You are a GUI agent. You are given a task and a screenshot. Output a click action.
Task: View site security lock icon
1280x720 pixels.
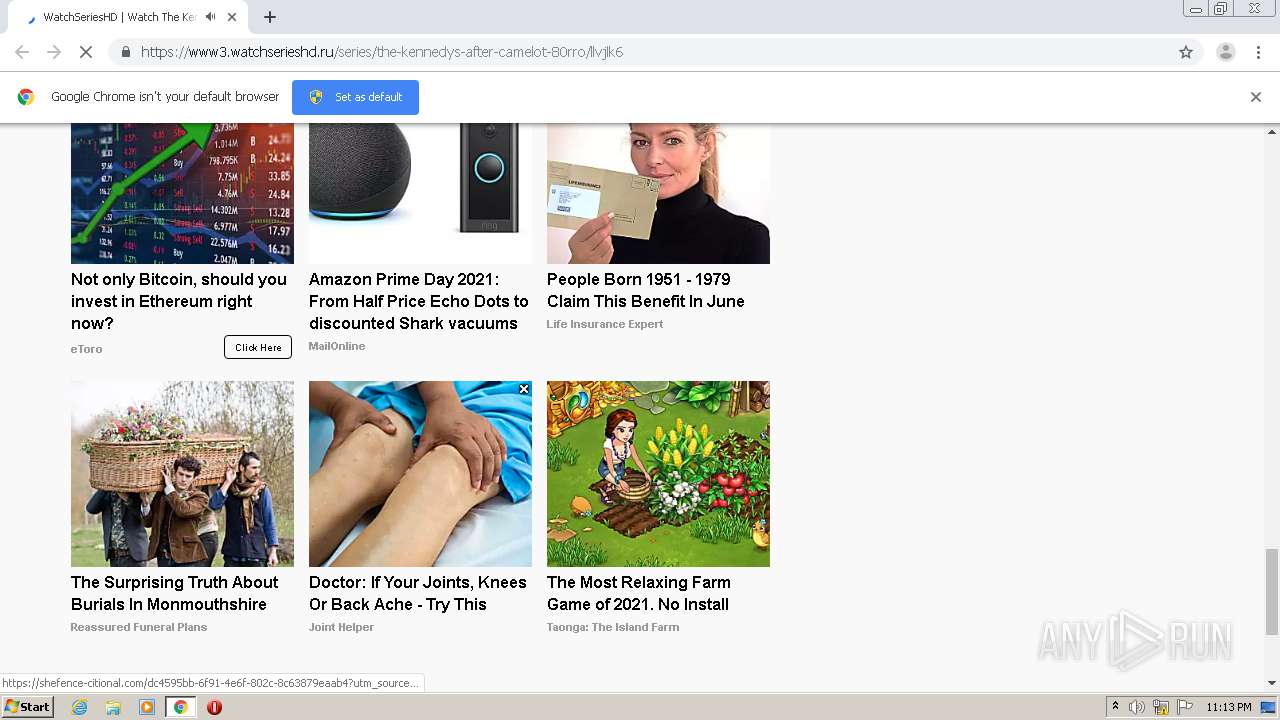click(x=125, y=52)
